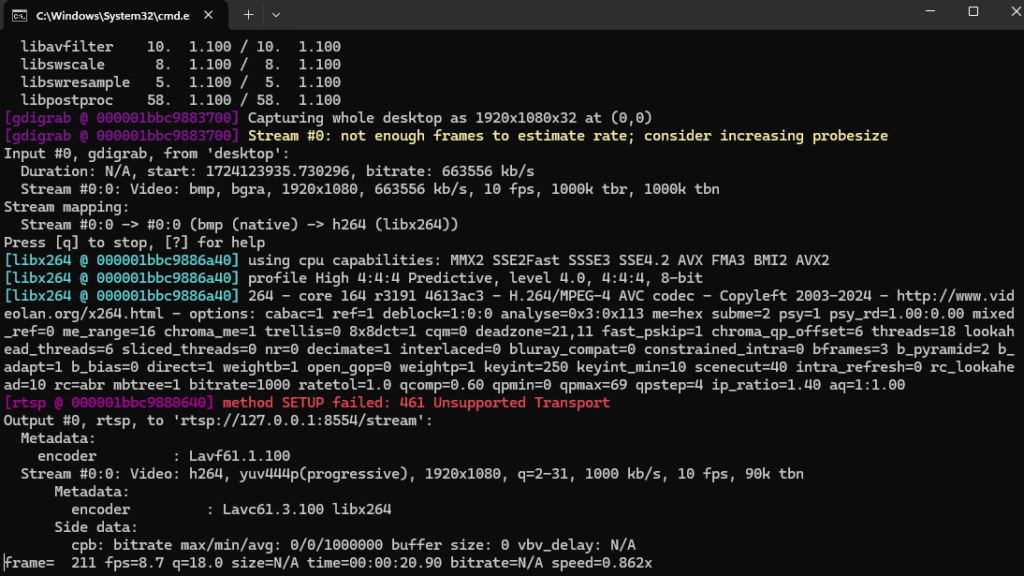Maximize the terminal window
The height and width of the screenshot is (576, 1024).
pos(972,12)
